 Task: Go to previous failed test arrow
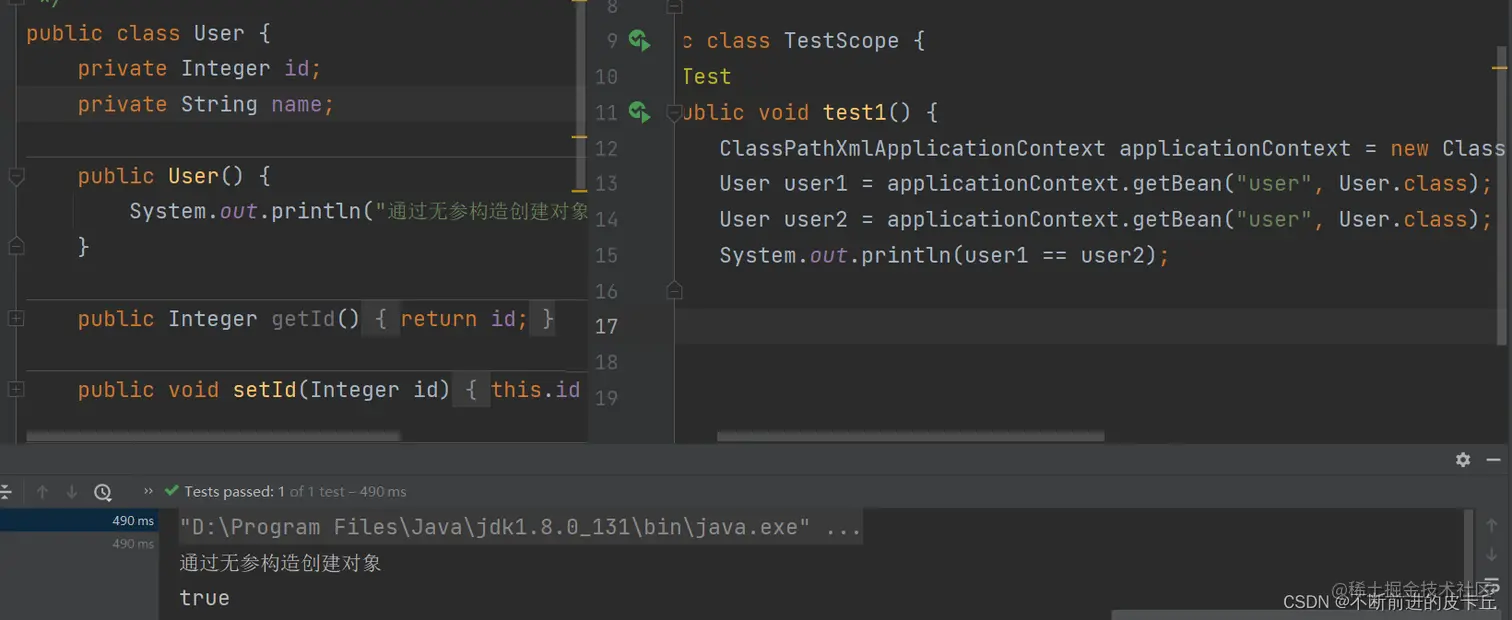pos(42,492)
